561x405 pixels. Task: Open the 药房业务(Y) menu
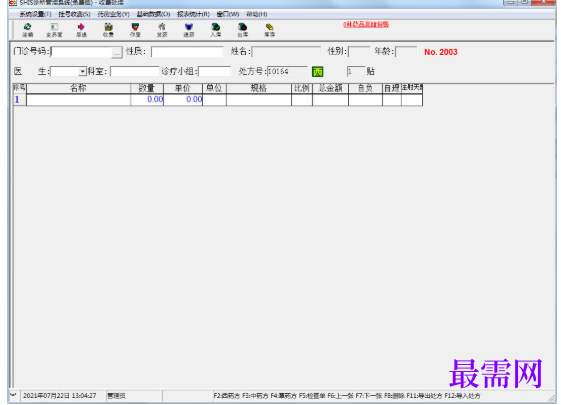coord(113,14)
